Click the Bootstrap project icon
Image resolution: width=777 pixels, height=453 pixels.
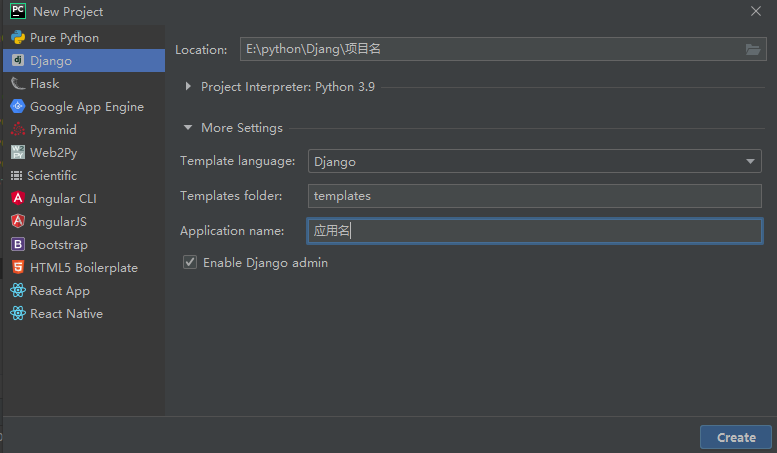18,245
